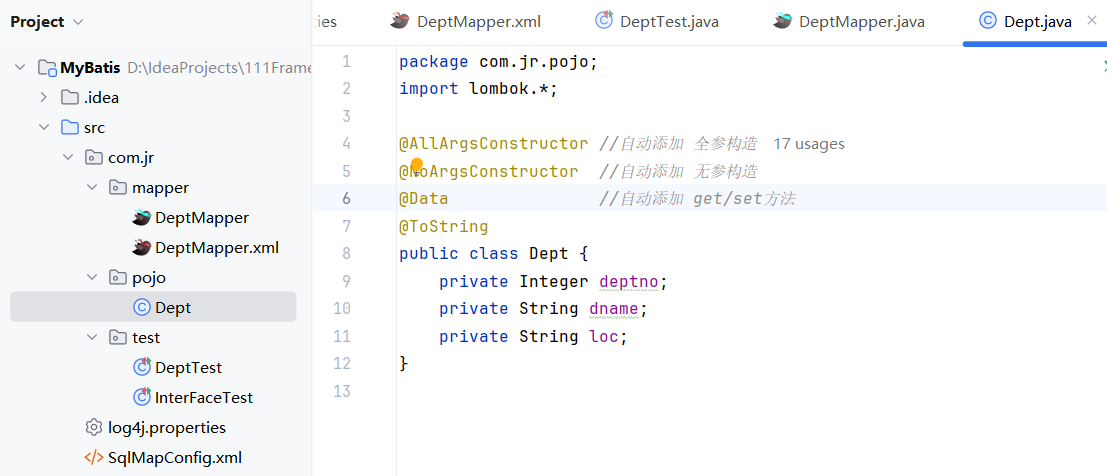Click the test package icon

pyautogui.click(x=118, y=338)
